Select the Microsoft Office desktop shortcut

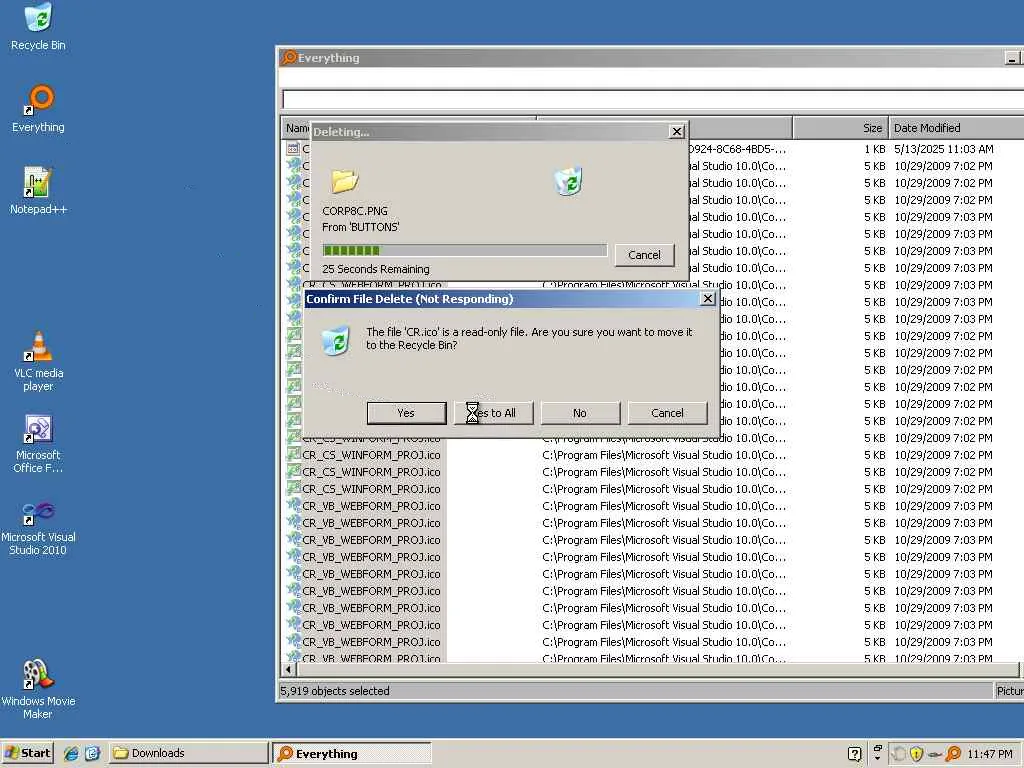pos(38,443)
